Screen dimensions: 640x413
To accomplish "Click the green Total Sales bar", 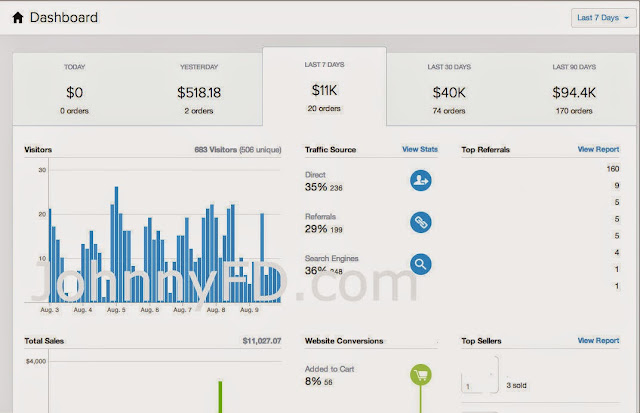I will coord(220,397).
